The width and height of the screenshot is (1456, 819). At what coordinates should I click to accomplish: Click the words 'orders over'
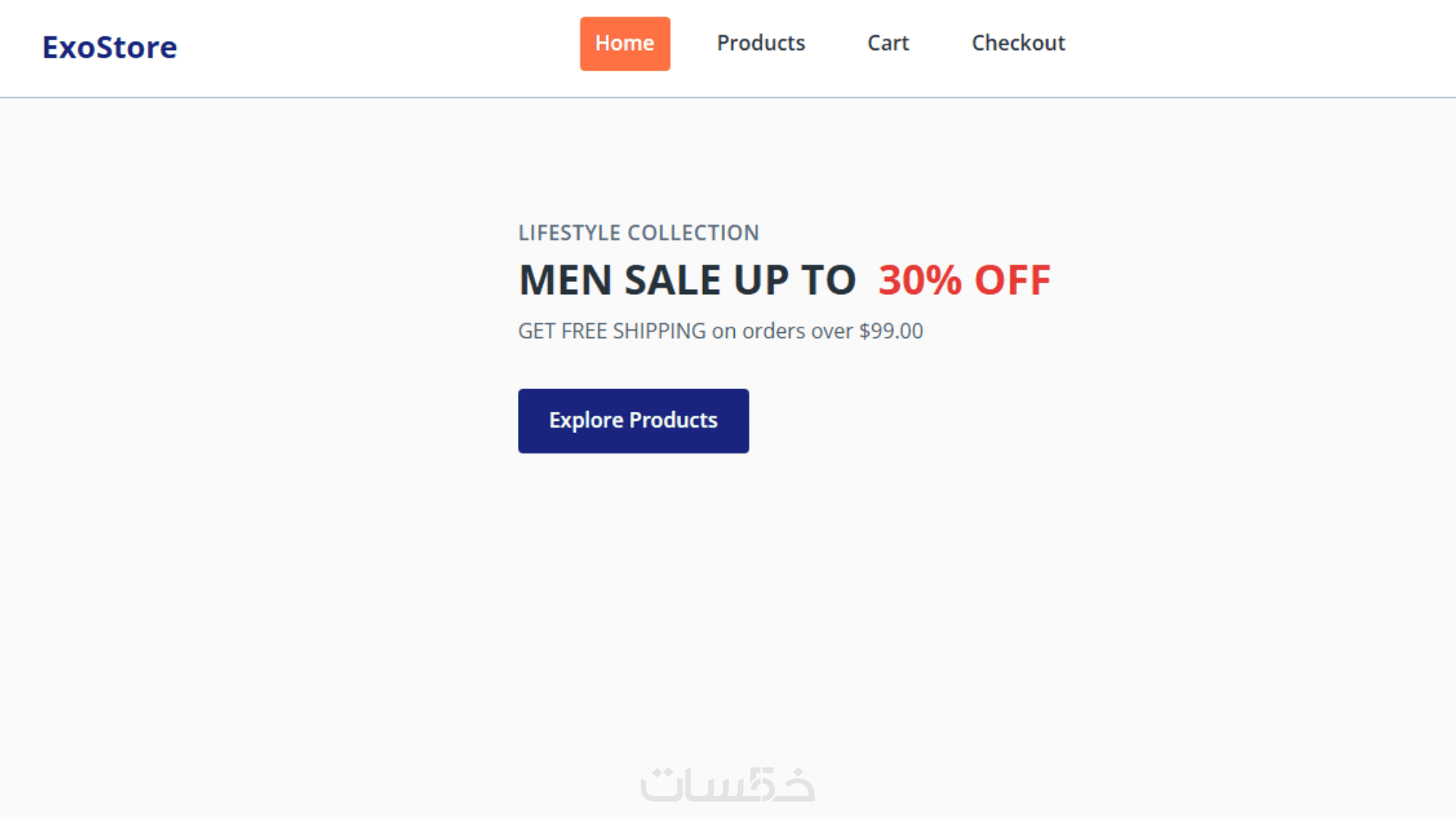[x=797, y=331]
